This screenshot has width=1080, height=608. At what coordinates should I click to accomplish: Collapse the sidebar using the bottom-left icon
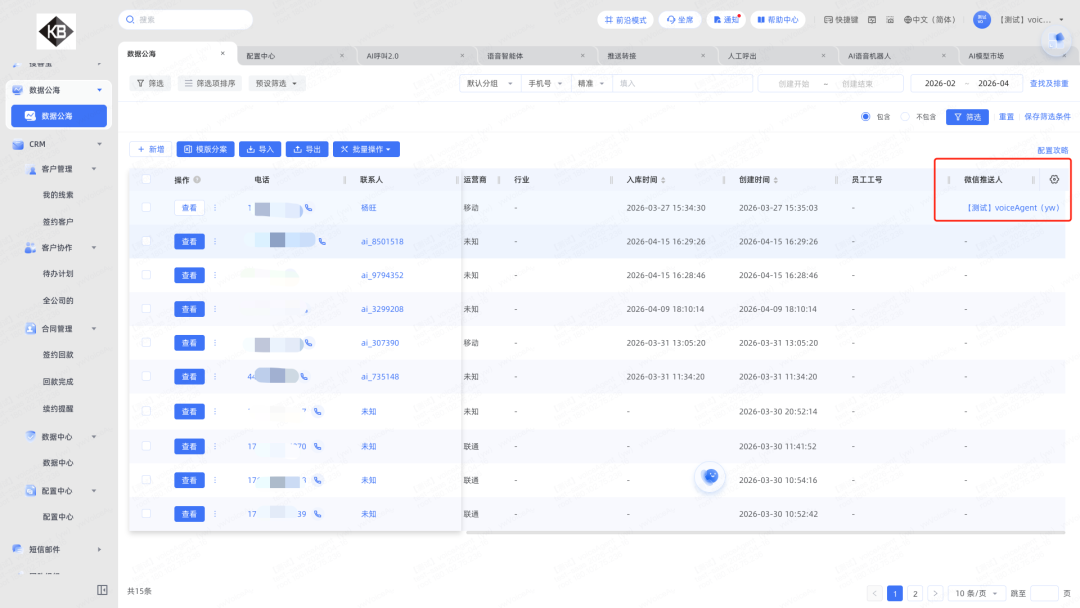pyautogui.click(x=102, y=590)
